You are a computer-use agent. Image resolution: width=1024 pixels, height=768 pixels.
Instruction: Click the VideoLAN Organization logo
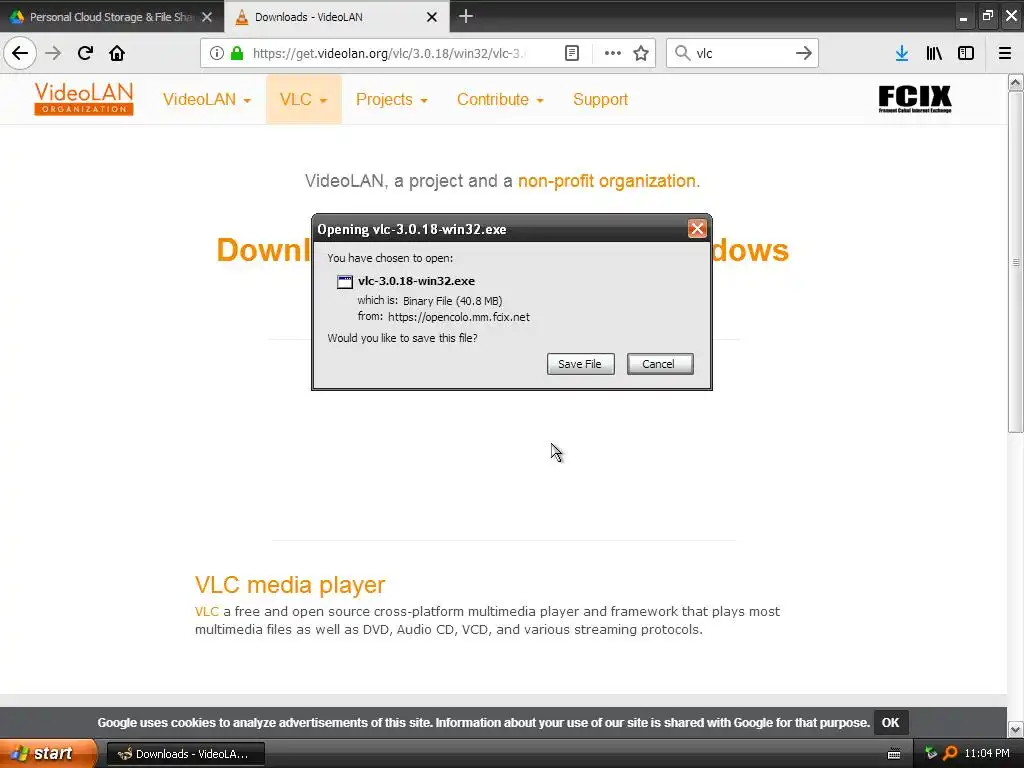tap(84, 99)
